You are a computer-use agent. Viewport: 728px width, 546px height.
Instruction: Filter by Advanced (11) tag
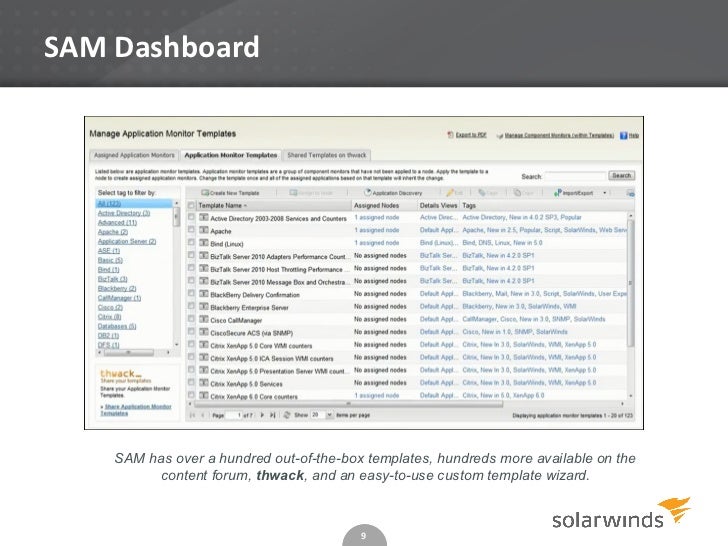[117, 222]
